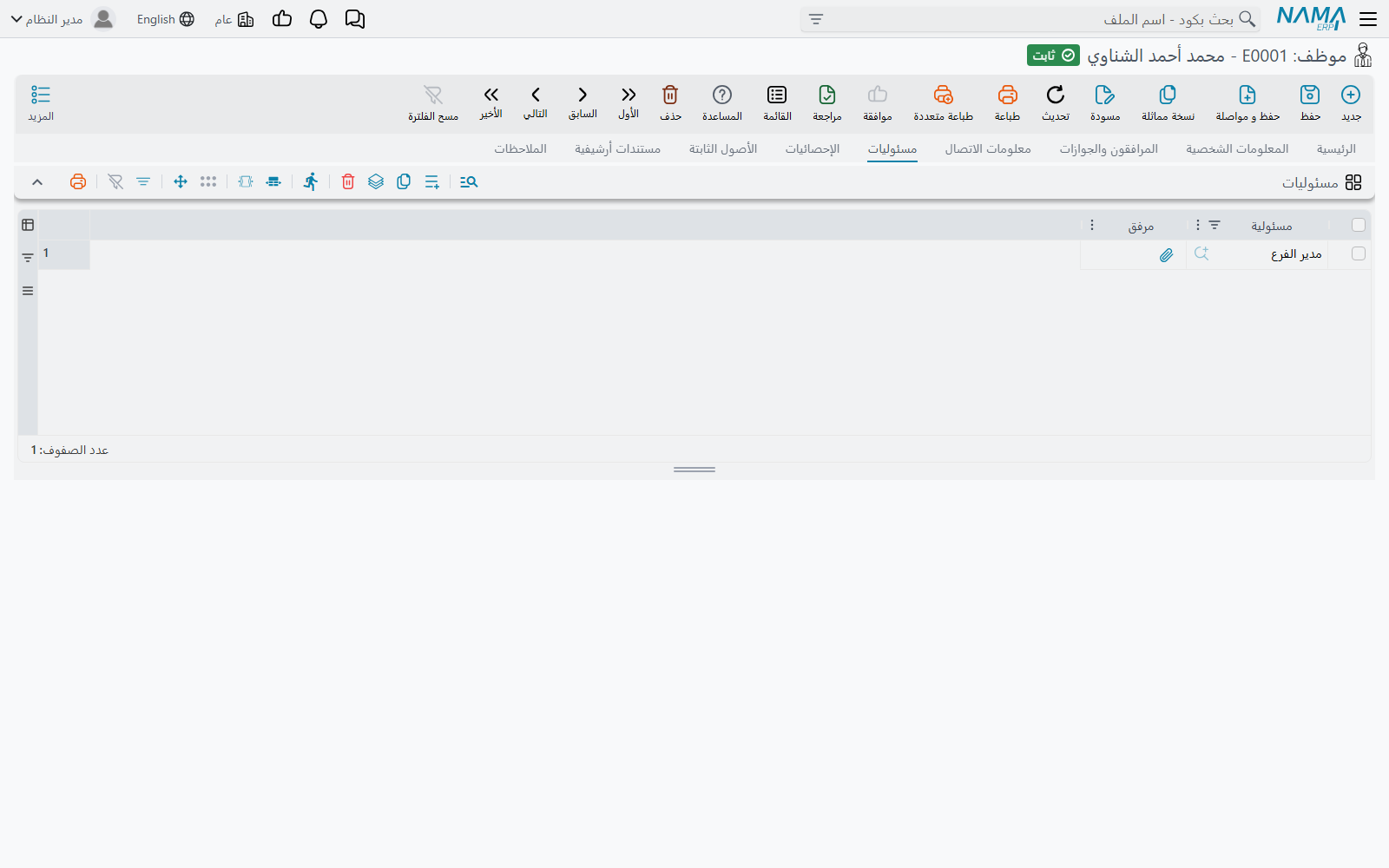The image size is (1389, 868).
Task: Refresh record with تحديث icon
Action: tap(1056, 95)
